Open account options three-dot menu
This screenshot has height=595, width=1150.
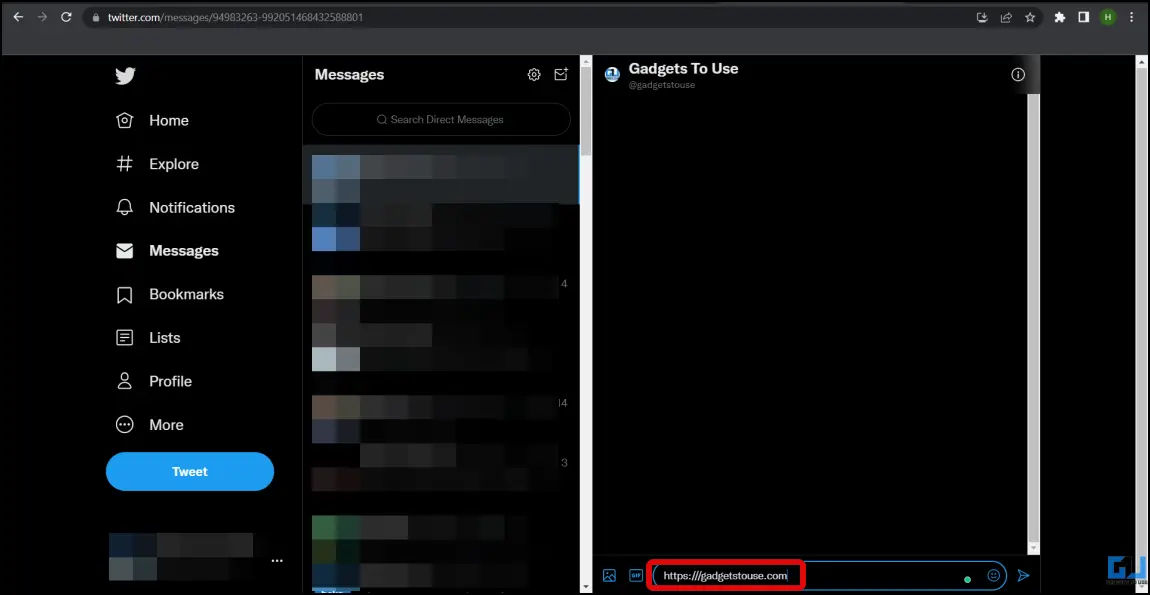[x=276, y=561]
